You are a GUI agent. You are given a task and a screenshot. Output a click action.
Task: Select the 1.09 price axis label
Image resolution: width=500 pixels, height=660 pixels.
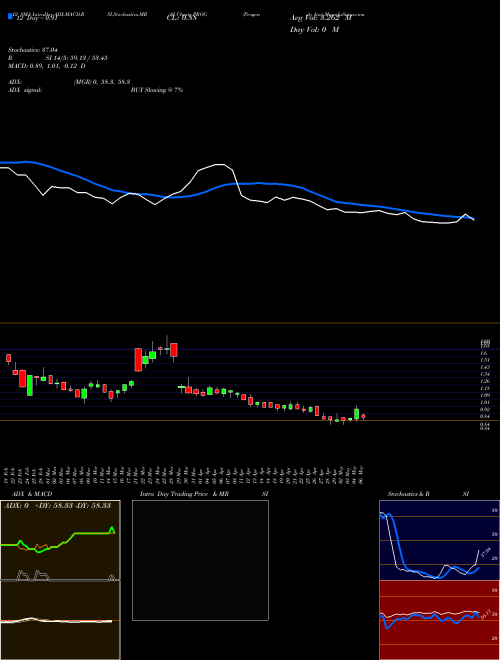(x=485, y=395)
